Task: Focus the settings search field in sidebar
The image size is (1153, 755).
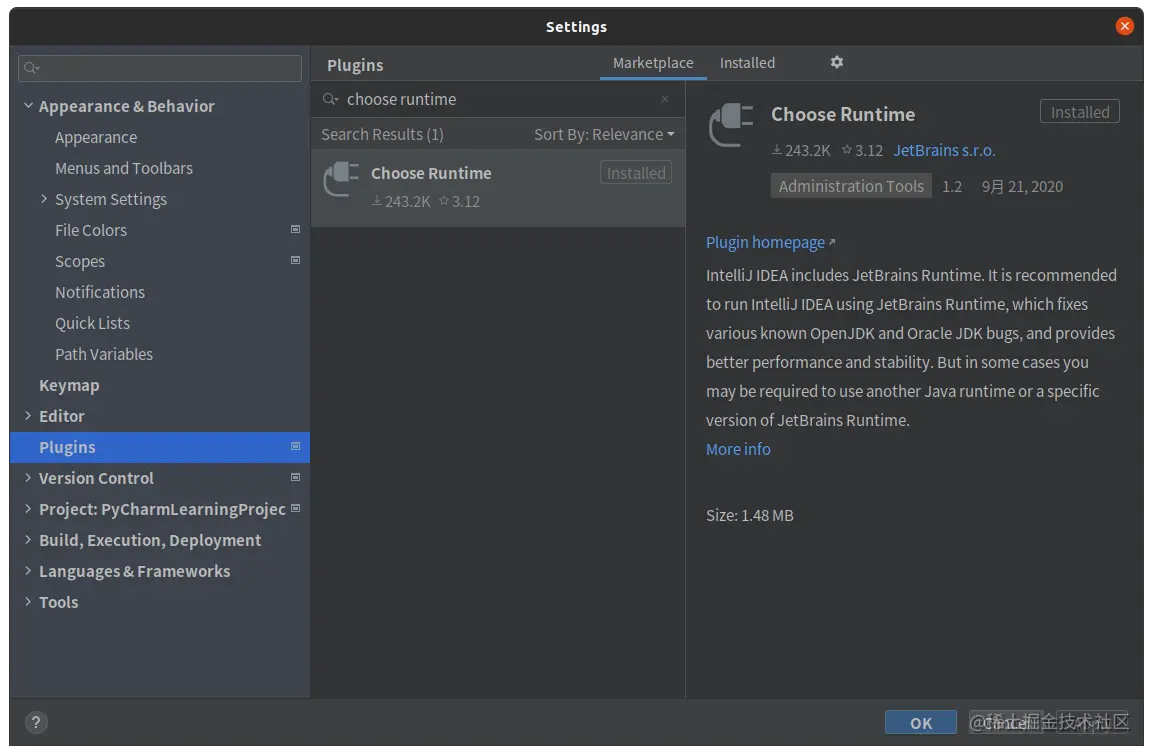Action: pos(160,68)
